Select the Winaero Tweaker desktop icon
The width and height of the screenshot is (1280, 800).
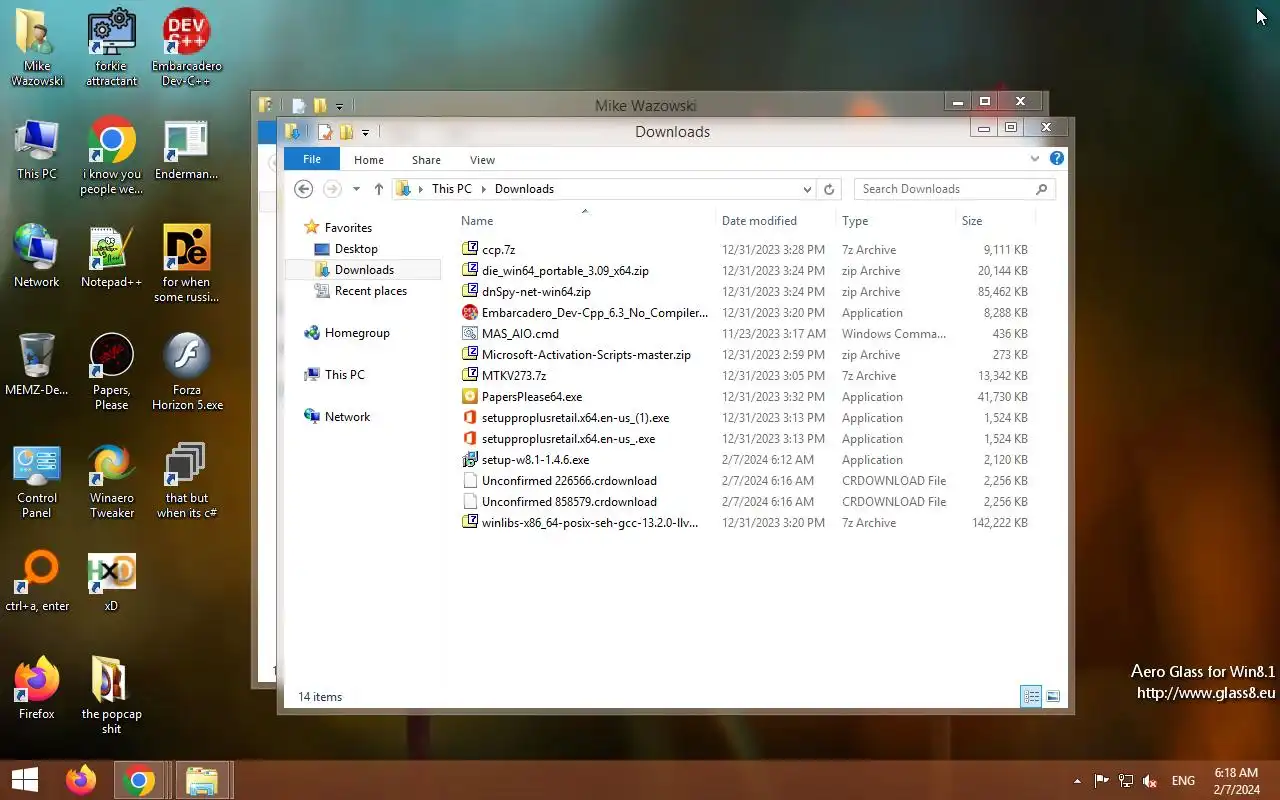[x=111, y=481]
